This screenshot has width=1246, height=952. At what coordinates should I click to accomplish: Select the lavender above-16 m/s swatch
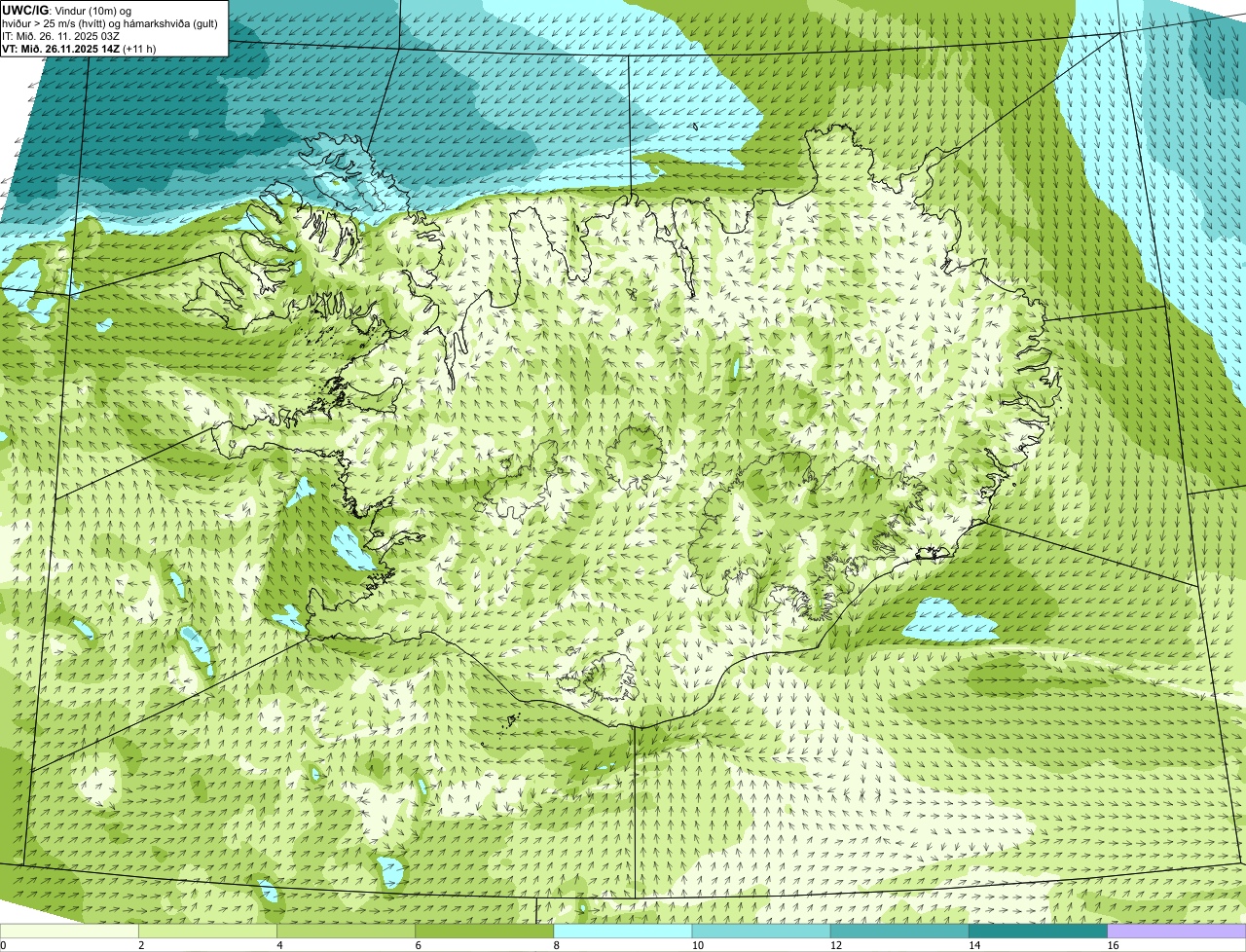[x=1177, y=932]
